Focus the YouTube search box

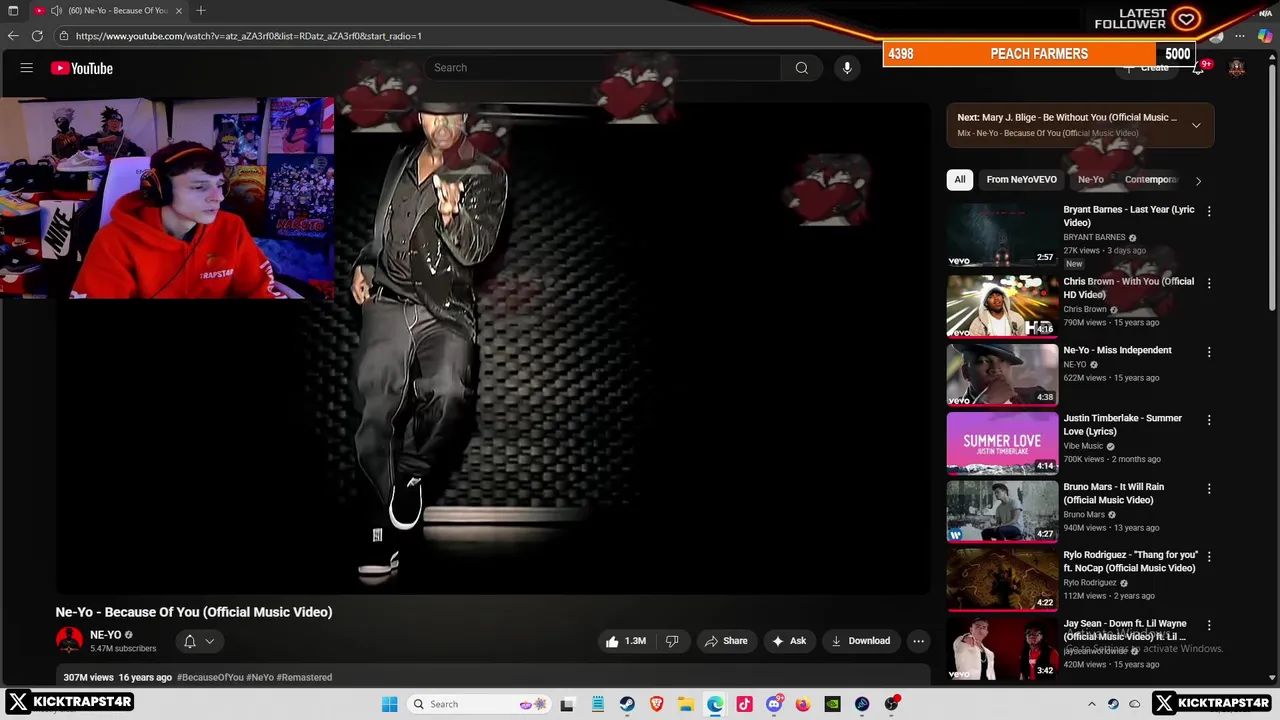click(x=603, y=68)
